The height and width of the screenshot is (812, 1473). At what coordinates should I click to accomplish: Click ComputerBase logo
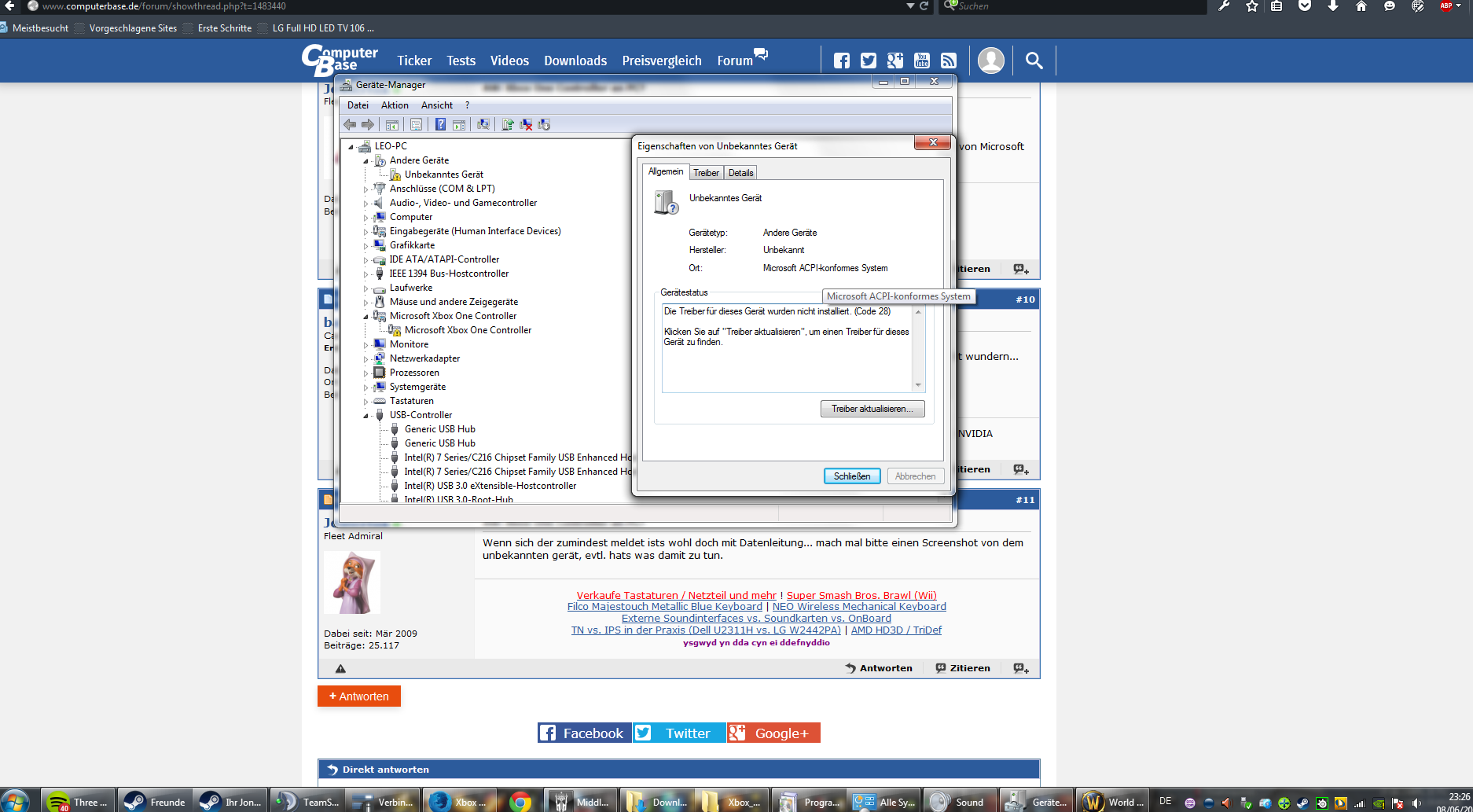(340, 61)
